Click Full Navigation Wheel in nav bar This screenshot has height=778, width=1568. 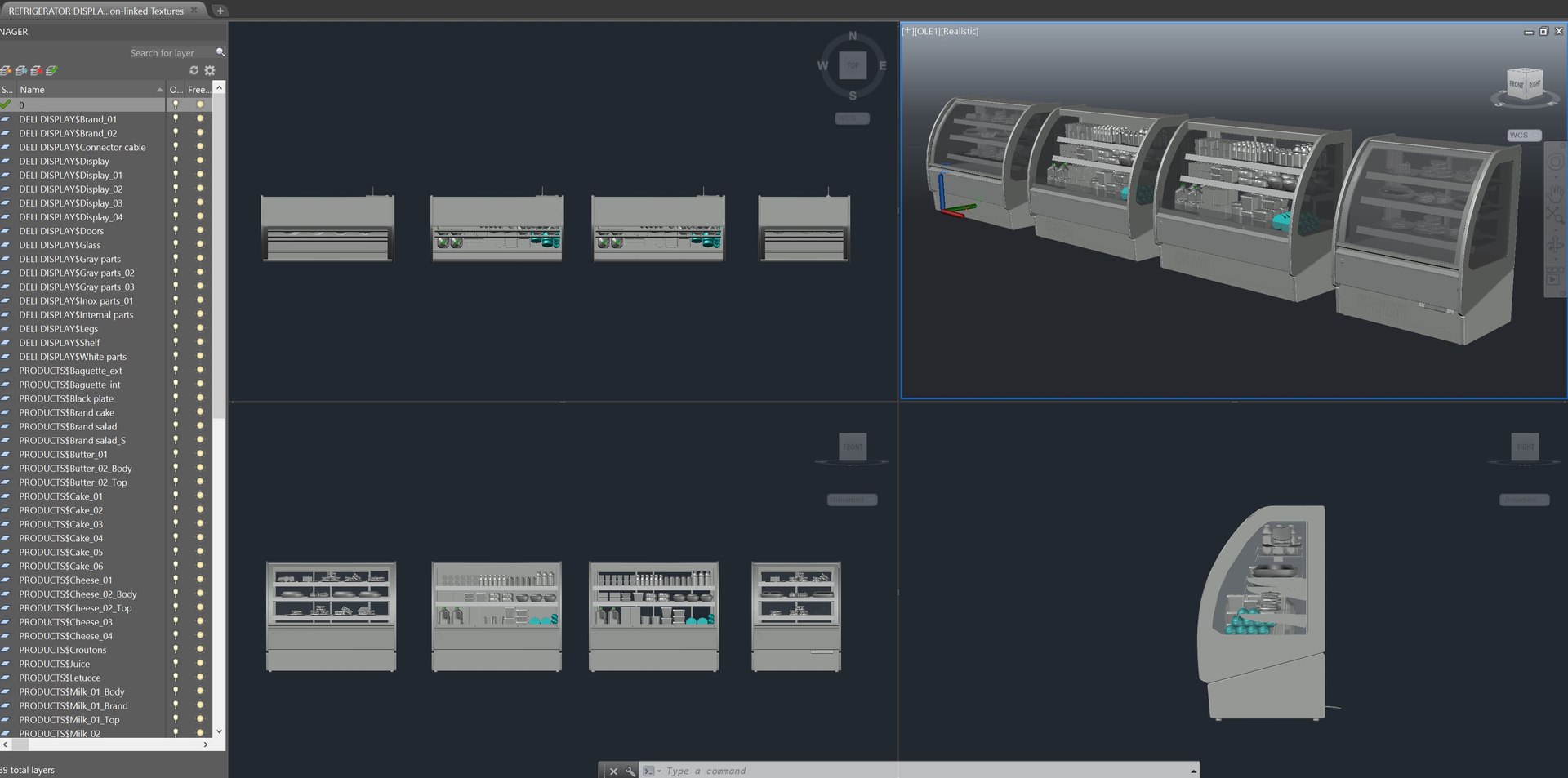(1555, 162)
